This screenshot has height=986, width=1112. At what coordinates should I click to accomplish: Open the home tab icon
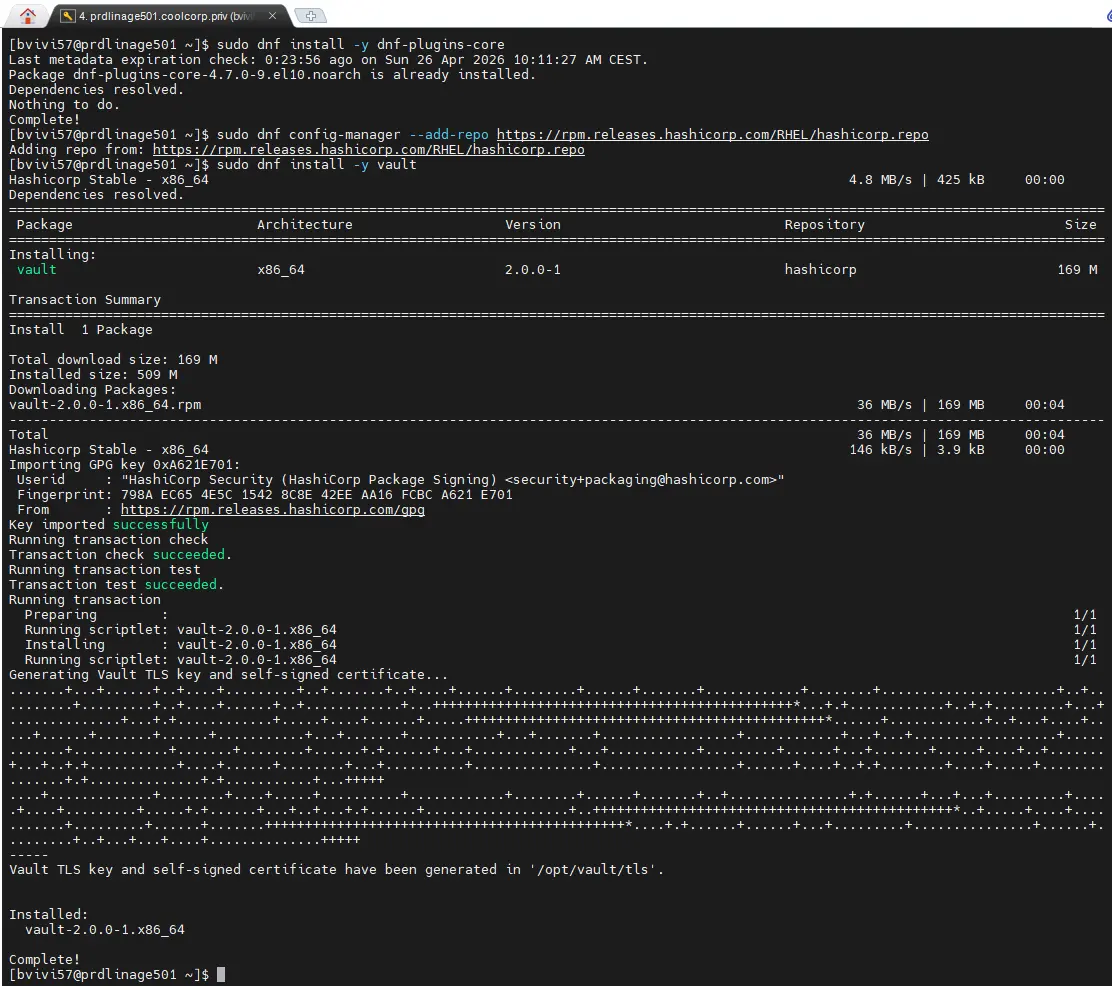28,14
